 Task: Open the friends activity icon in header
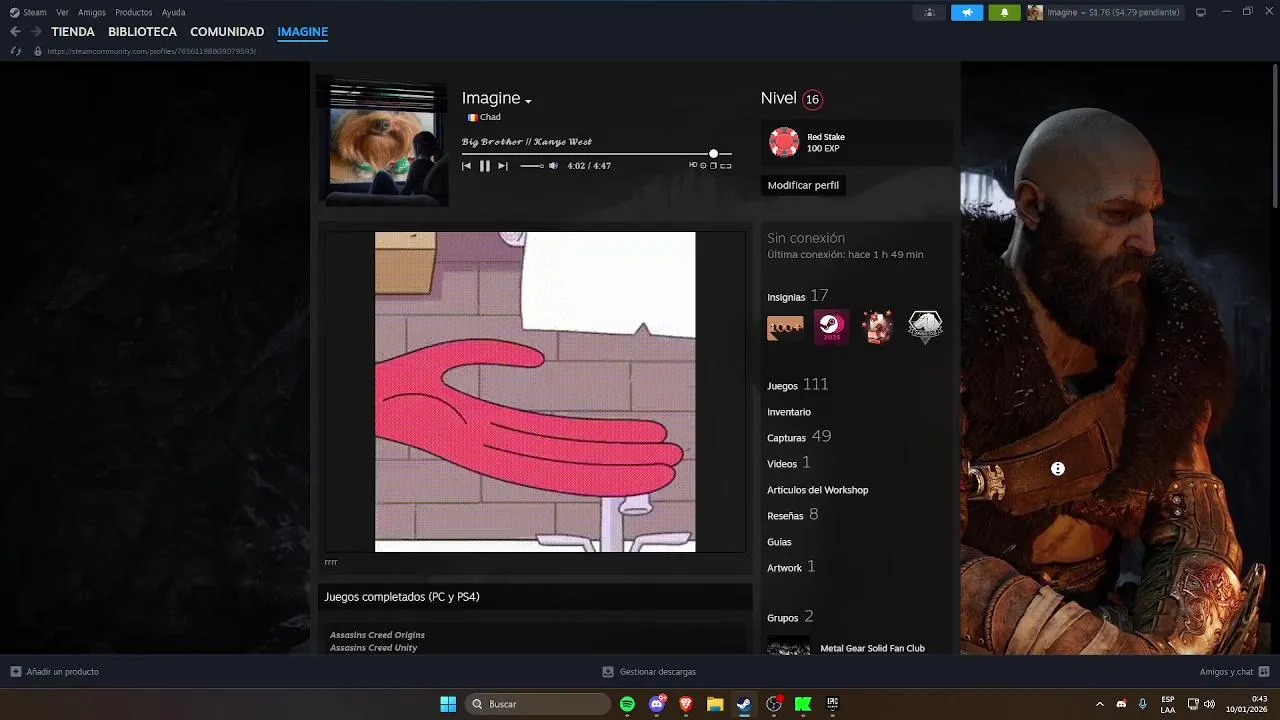click(x=930, y=12)
